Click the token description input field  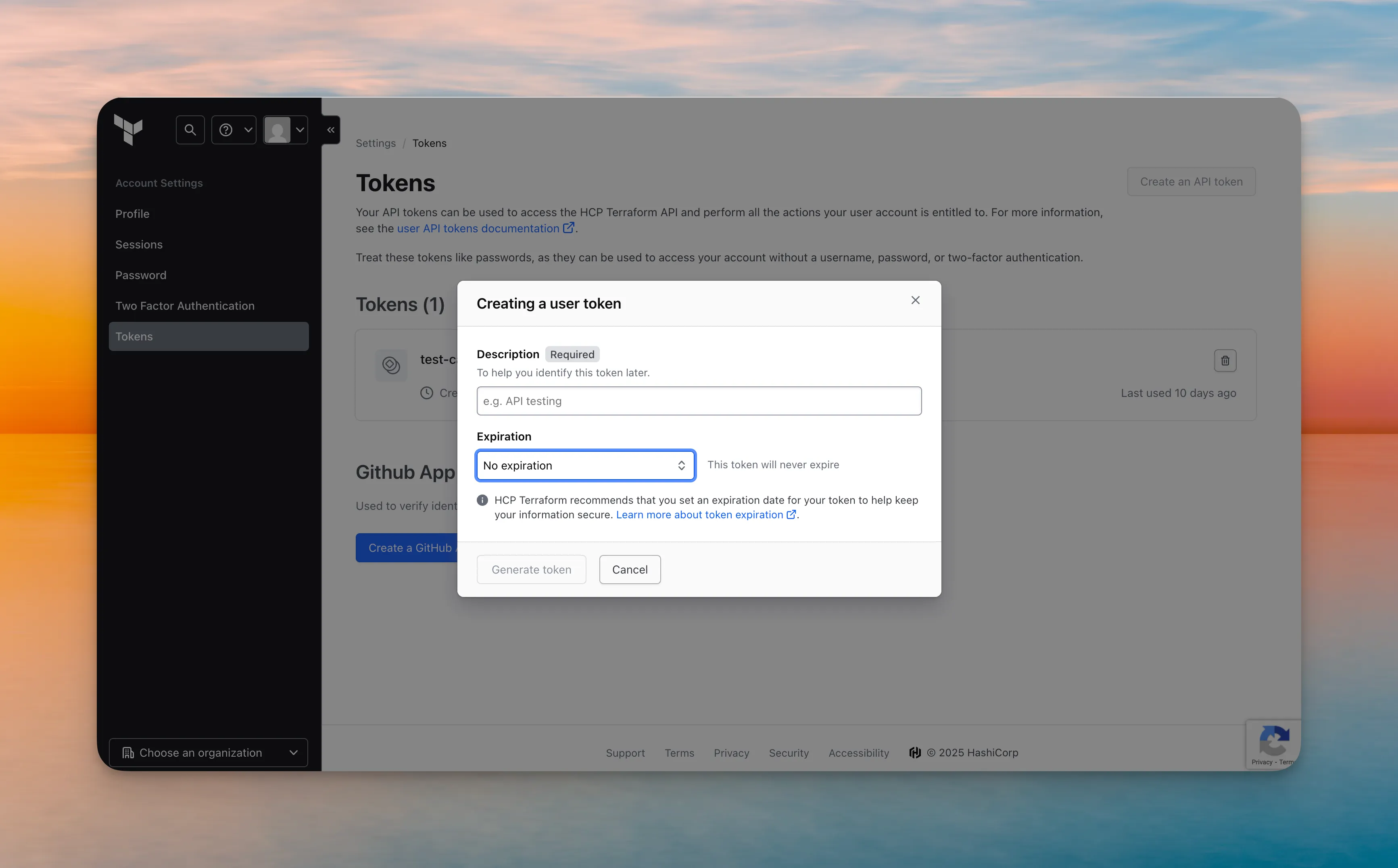pyautogui.click(x=699, y=401)
